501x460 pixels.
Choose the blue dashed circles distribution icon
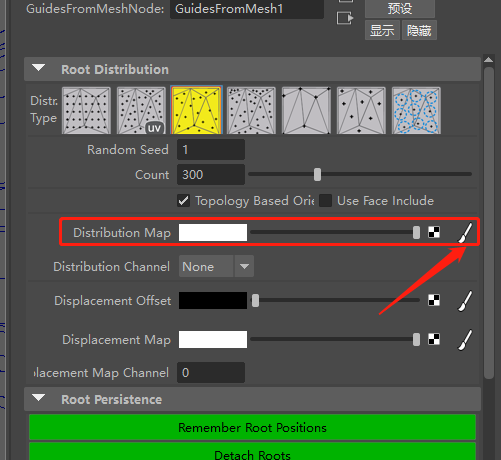416,110
